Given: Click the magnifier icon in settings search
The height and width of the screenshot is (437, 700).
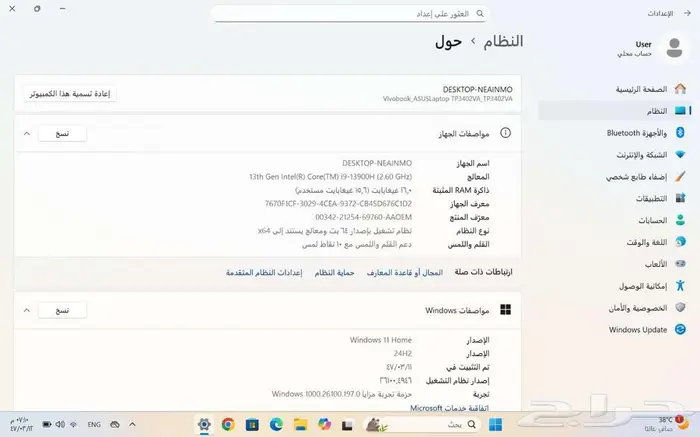Looking at the screenshot, I should click(x=480, y=14).
